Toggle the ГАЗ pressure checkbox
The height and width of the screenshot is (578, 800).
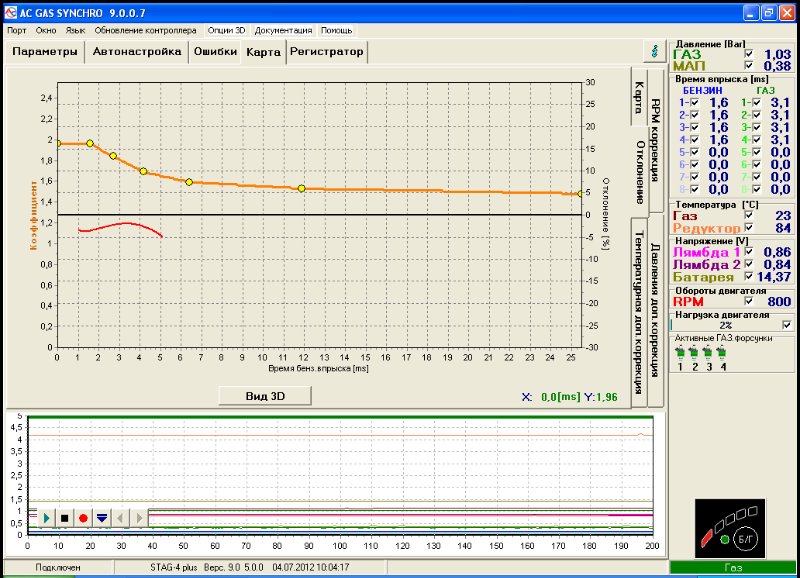(751, 54)
